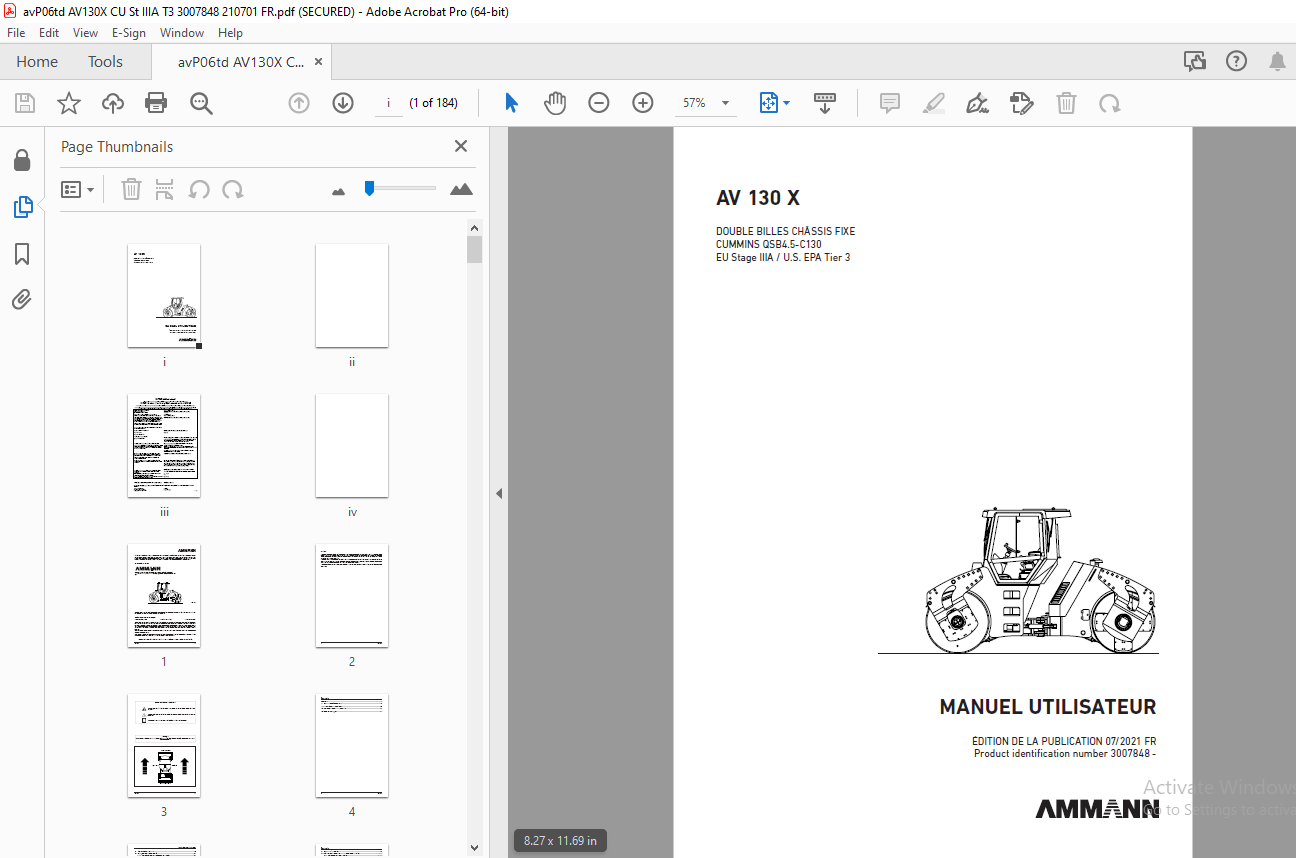Select page 1 thumbnail

coord(164,596)
